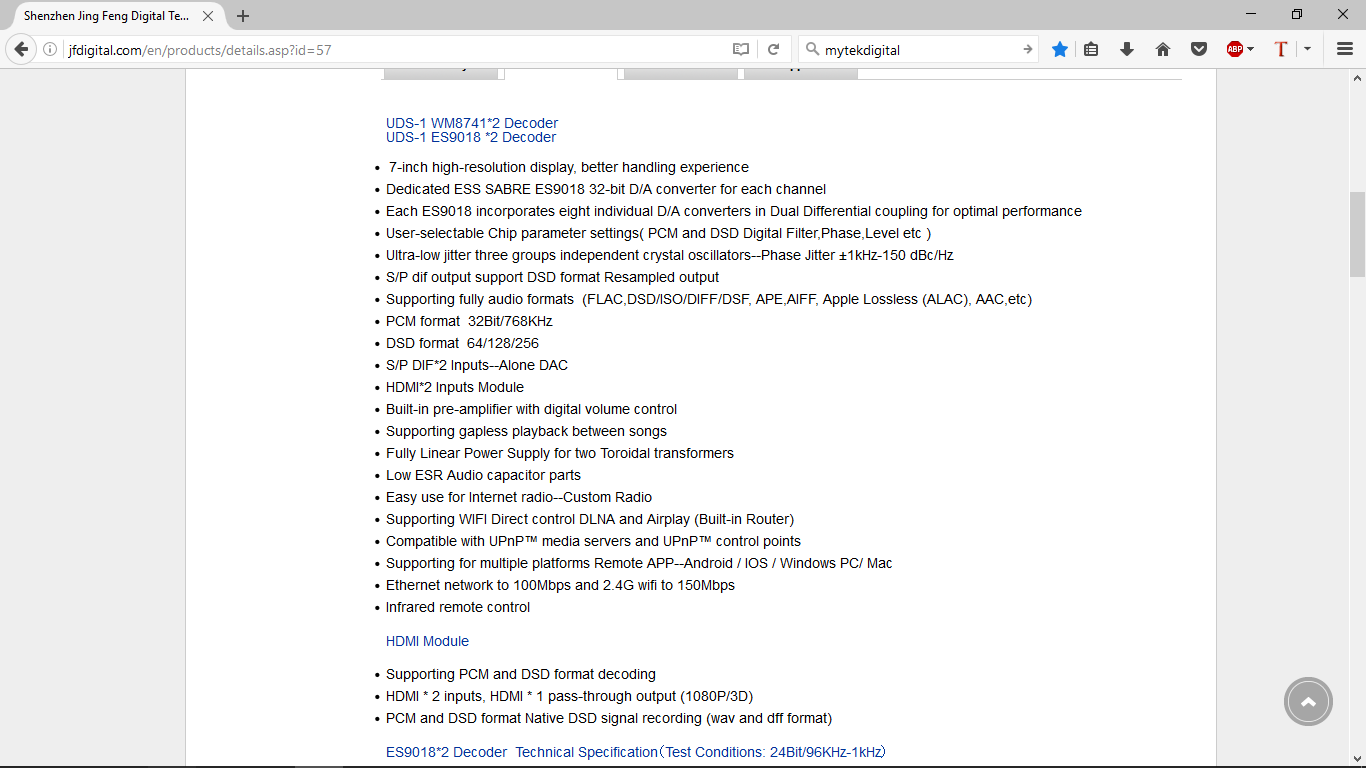The width and height of the screenshot is (1366, 768).
Task: Expand the Adblock Plus dropdown arrow
Action: pos(1251,49)
